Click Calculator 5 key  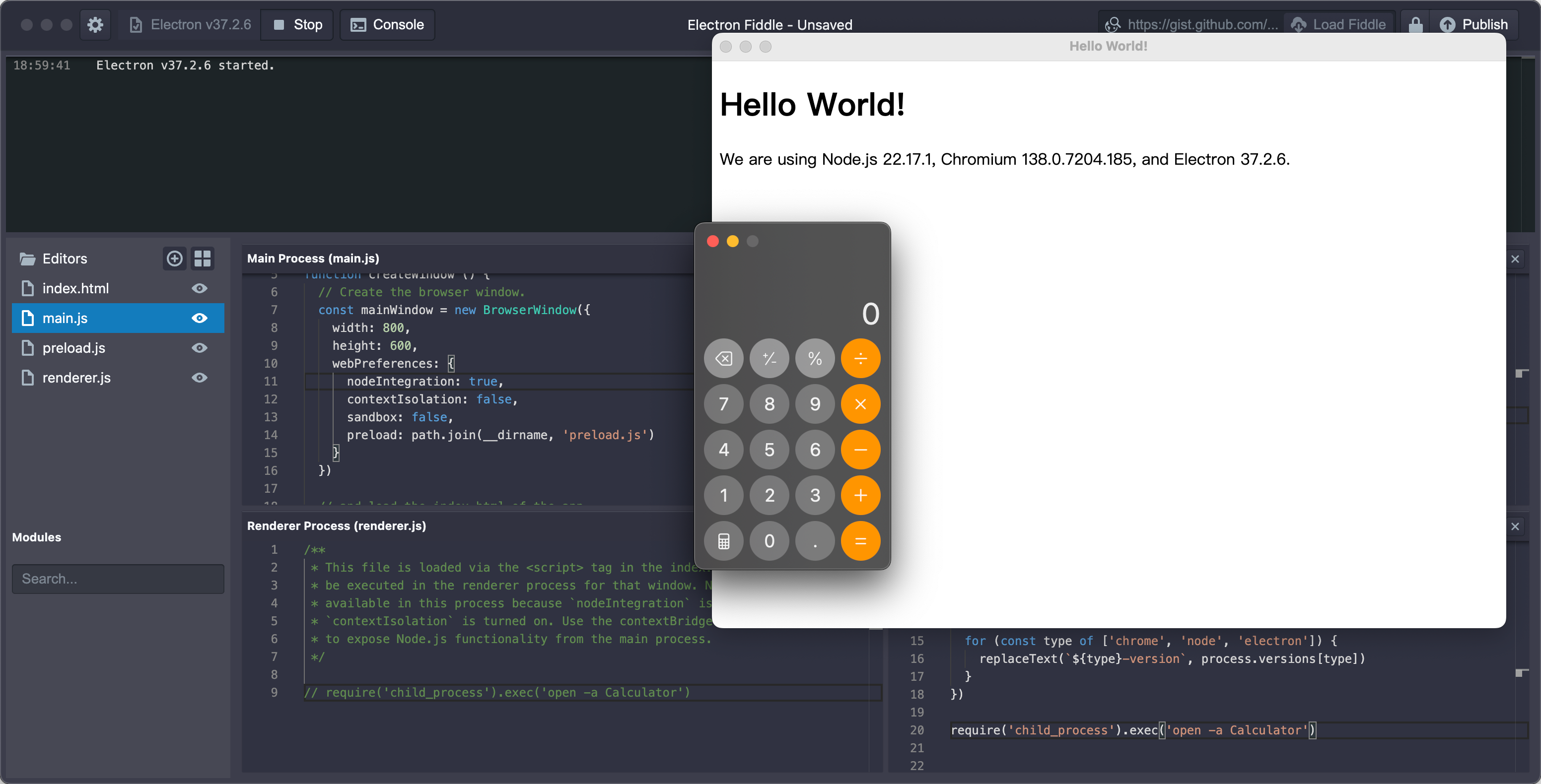click(770, 450)
